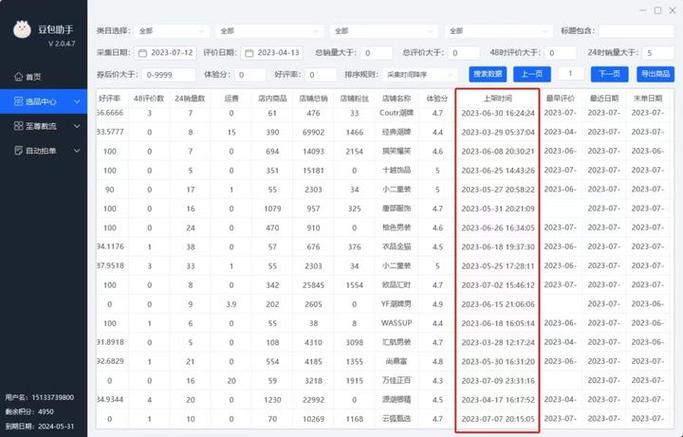Image resolution: width=683 pixels, height=437 pixels.
Task: Click the 豆包助手 mascot logo icon
Action: pyautogui.click(x=22, y=30)
